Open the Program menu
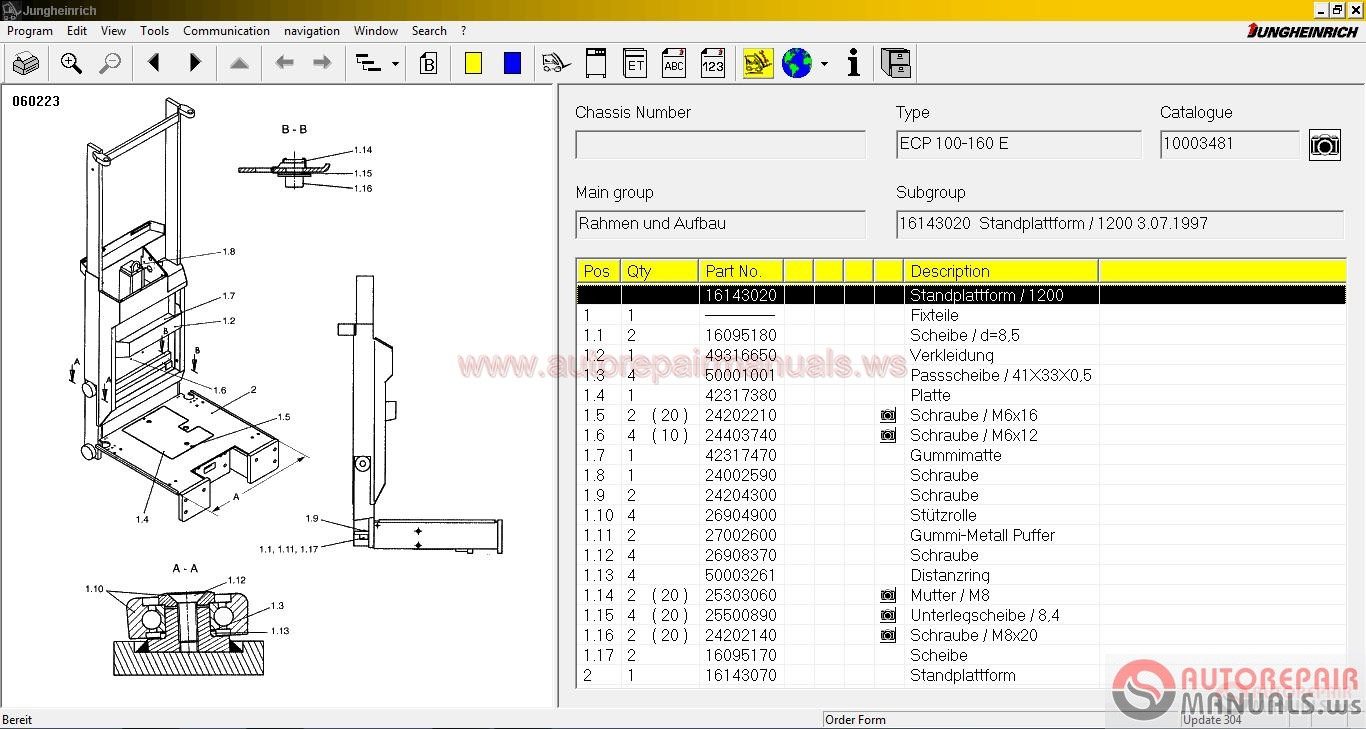Screen dimensions: 1366x729 30,31
